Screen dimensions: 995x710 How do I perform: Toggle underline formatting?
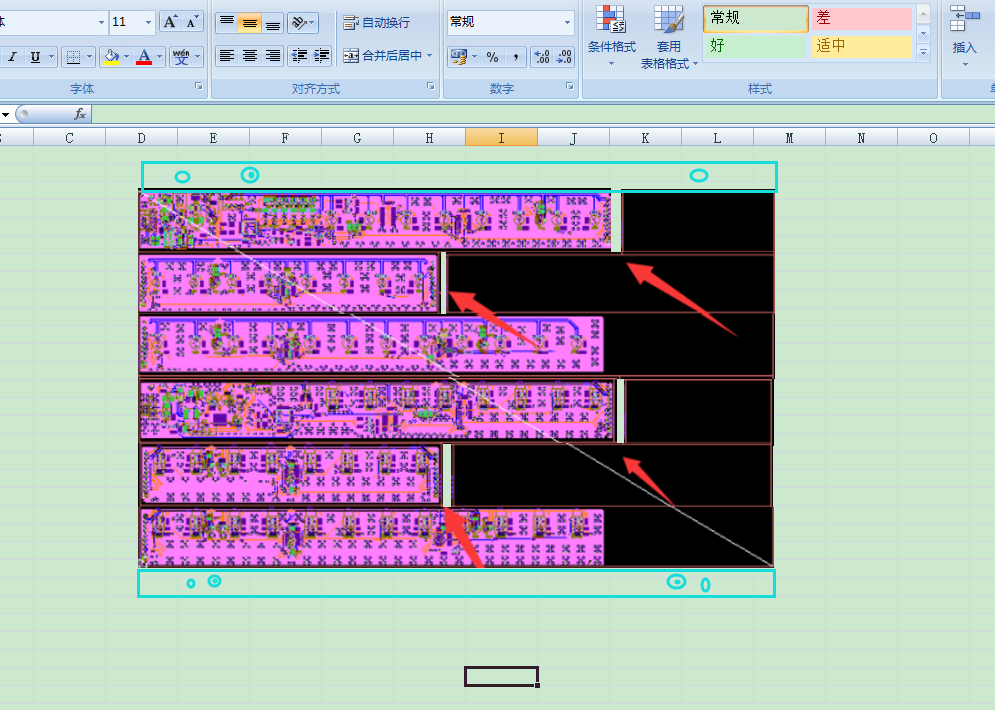click(x=36, y=57)
